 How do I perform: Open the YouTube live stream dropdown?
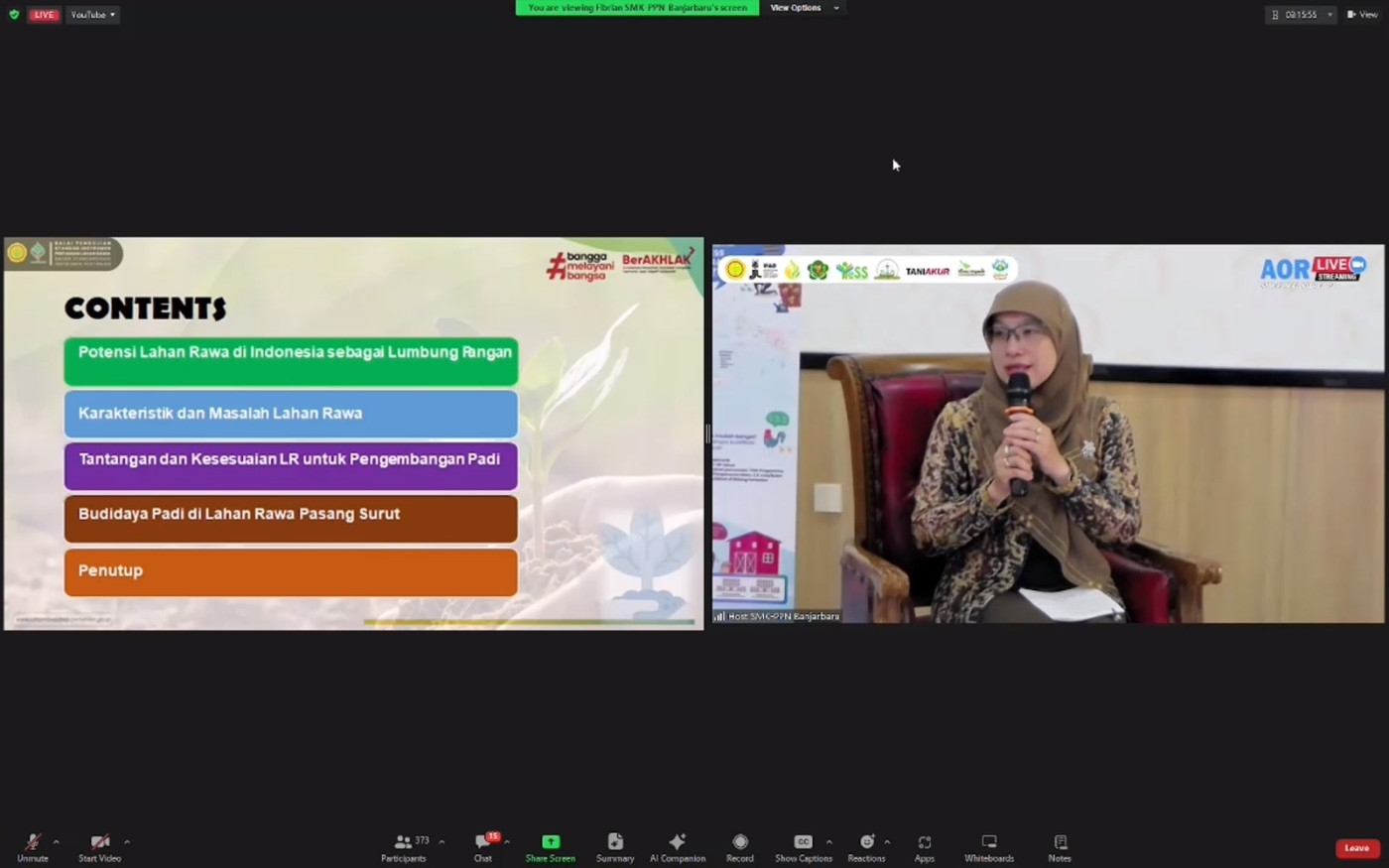pyautogui.click(x=93, y=15)
